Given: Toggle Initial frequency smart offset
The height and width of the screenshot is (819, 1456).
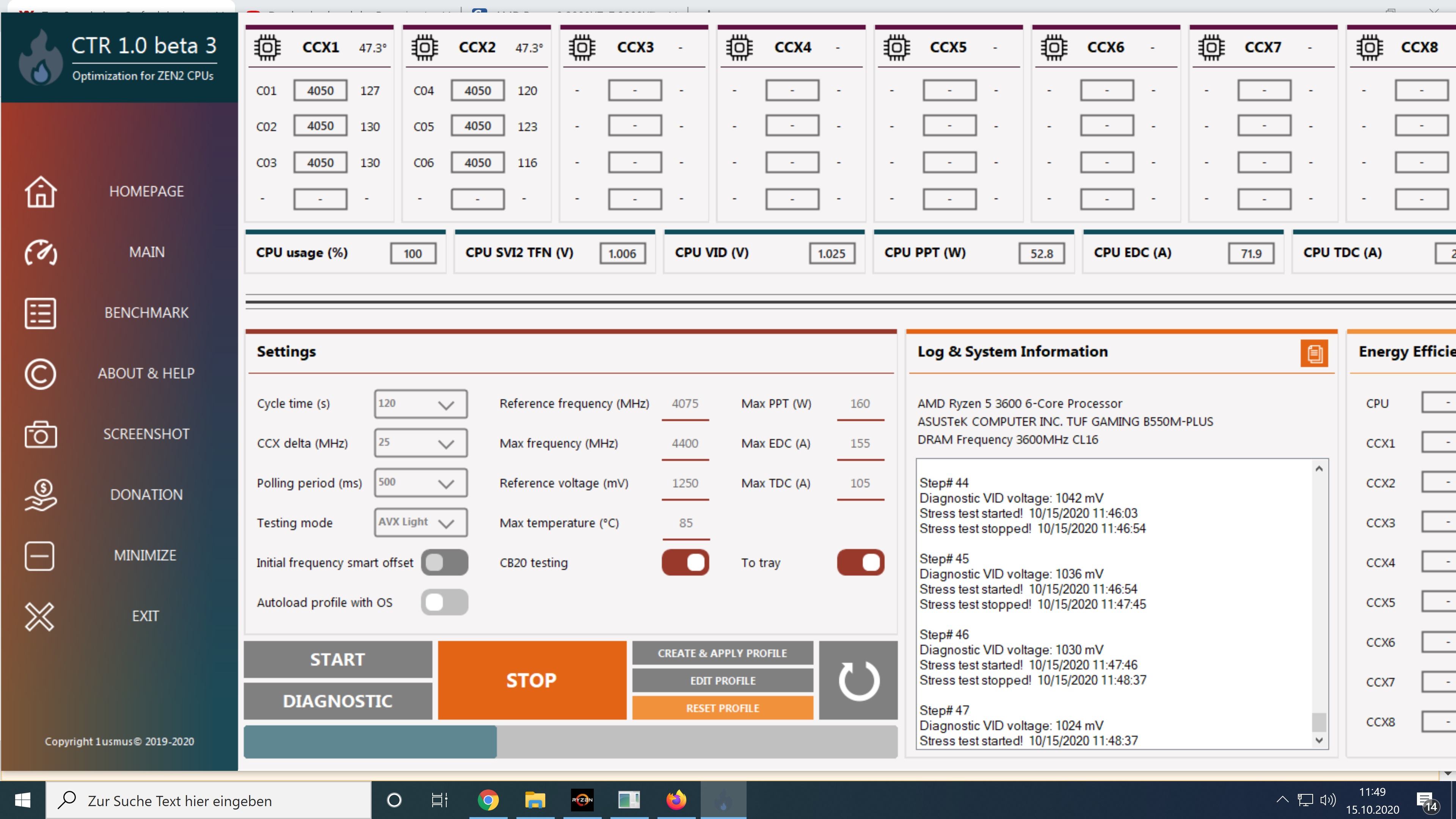Looking at the screenshot, I should [444, 562].
